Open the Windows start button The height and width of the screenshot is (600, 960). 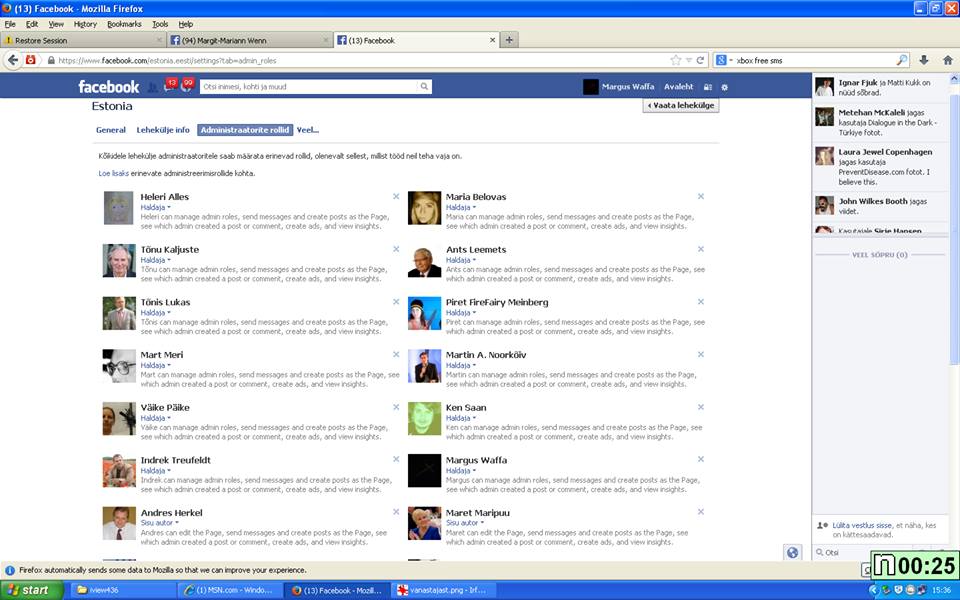(x=32, y=590)
